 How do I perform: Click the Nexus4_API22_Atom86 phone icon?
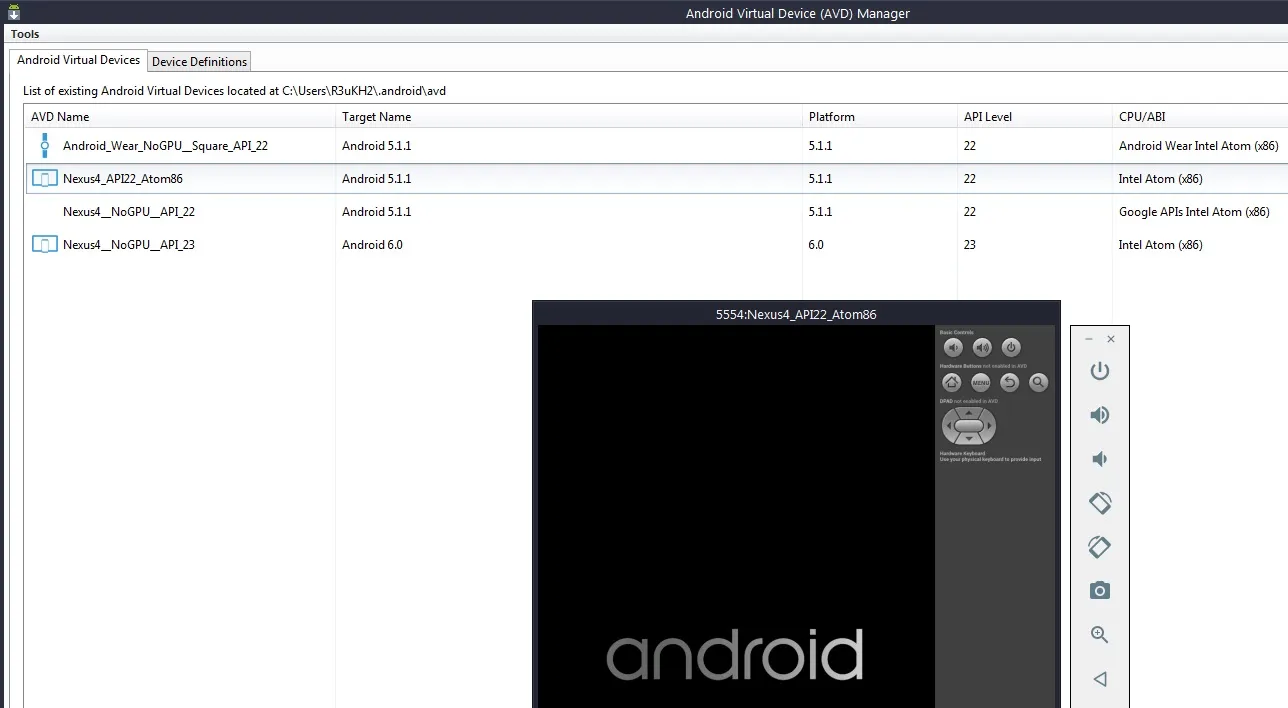click(x=45, y=179)
